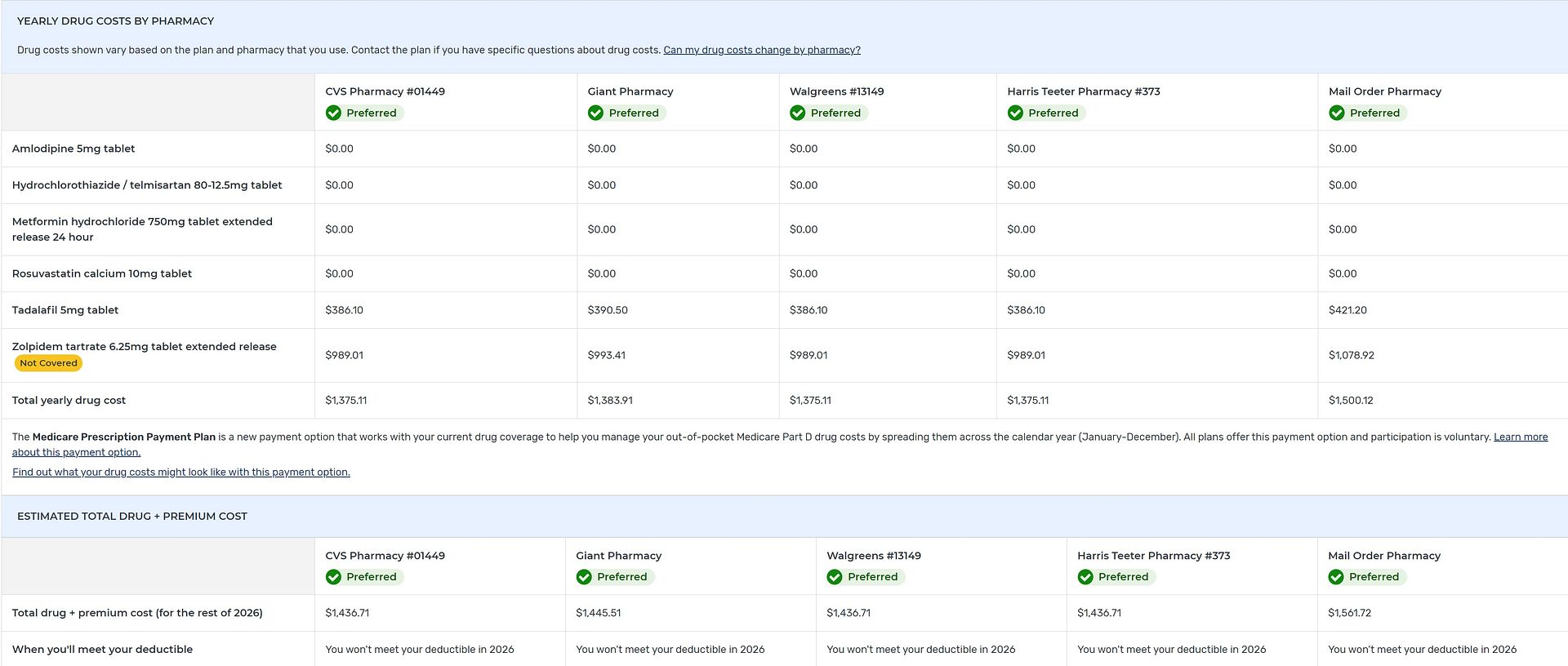Click Giant Pharmacy Zolpidem cost $993.41

point(606,356)
